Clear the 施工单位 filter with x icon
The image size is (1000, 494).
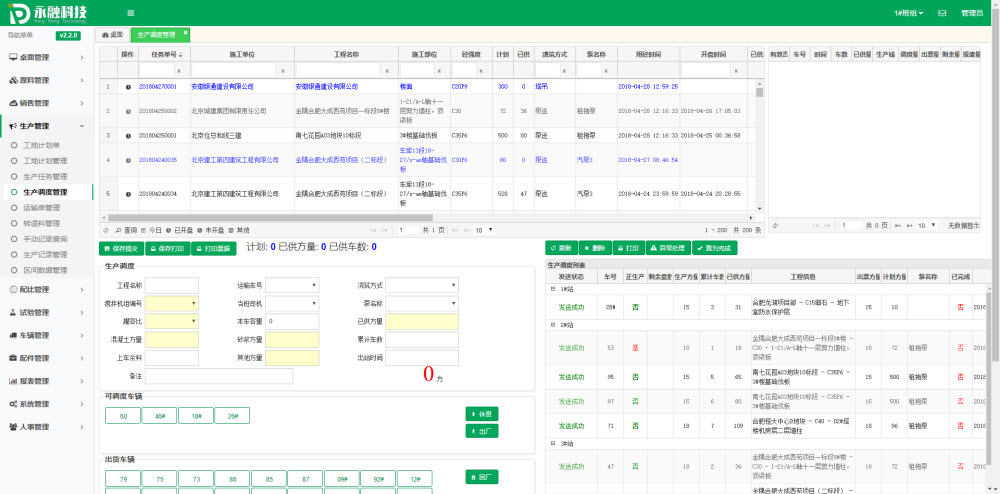pyautogui.click(x=283, y=71)
